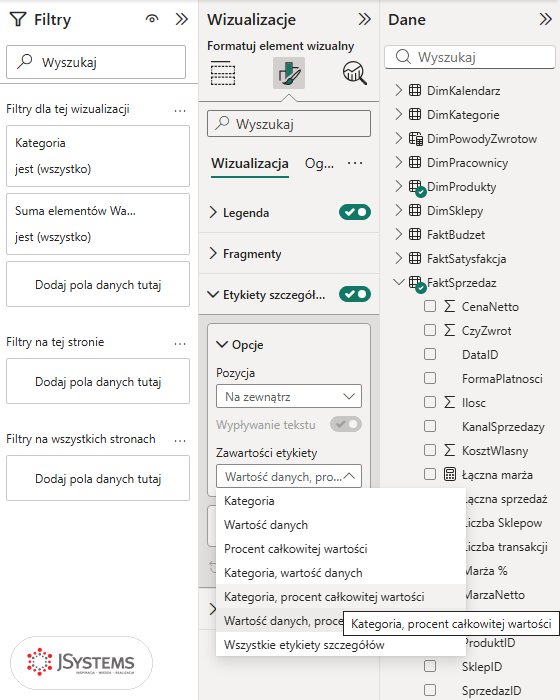Click Dodaj pola danych tutaj under page filters
Viewport: 560px width, 700px height.
coord(98,381)
